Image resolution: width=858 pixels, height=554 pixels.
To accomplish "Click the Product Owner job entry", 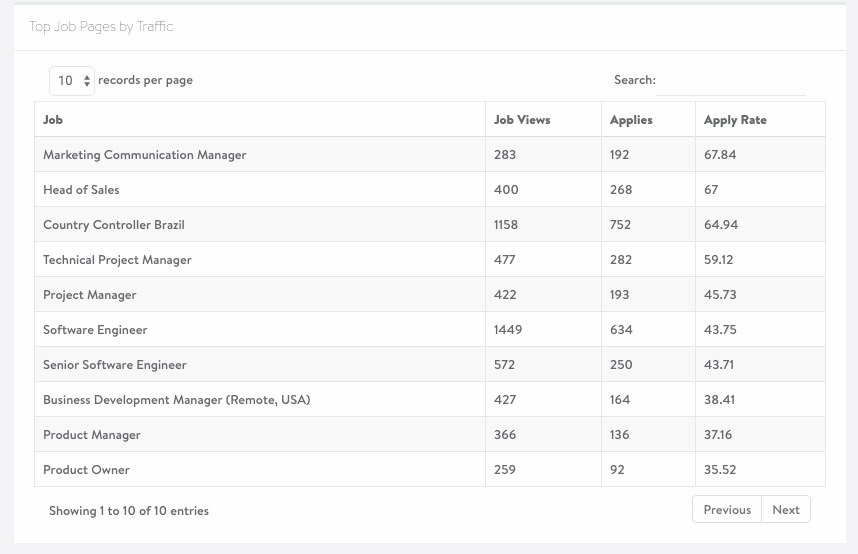I will [86, 470].
